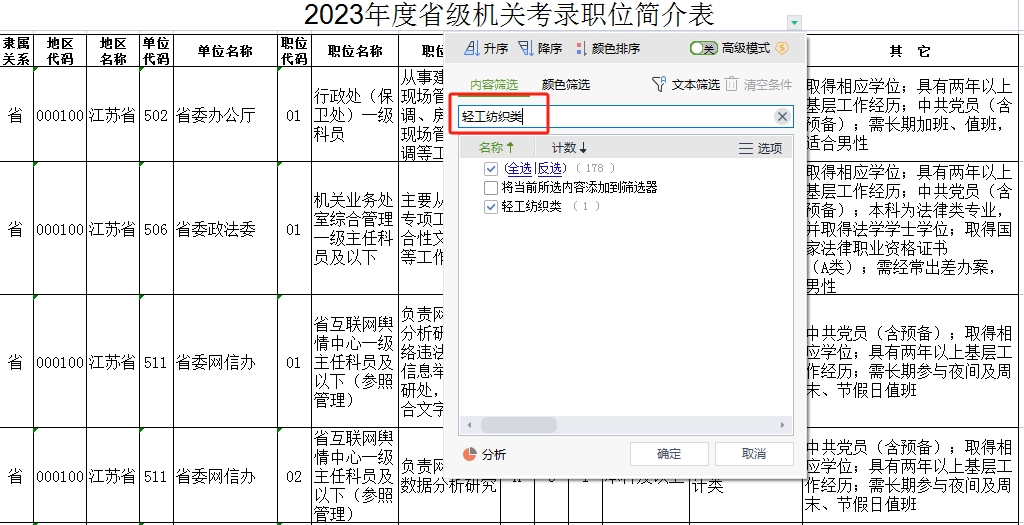Switch to the 颜色筛选 tab
1024x525 pixels.
click(566, 84)
